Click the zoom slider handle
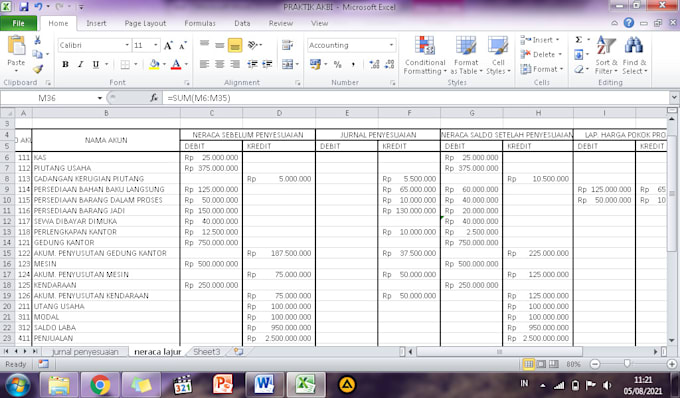This screenshot has width=680, height=398. click(627, 364)
